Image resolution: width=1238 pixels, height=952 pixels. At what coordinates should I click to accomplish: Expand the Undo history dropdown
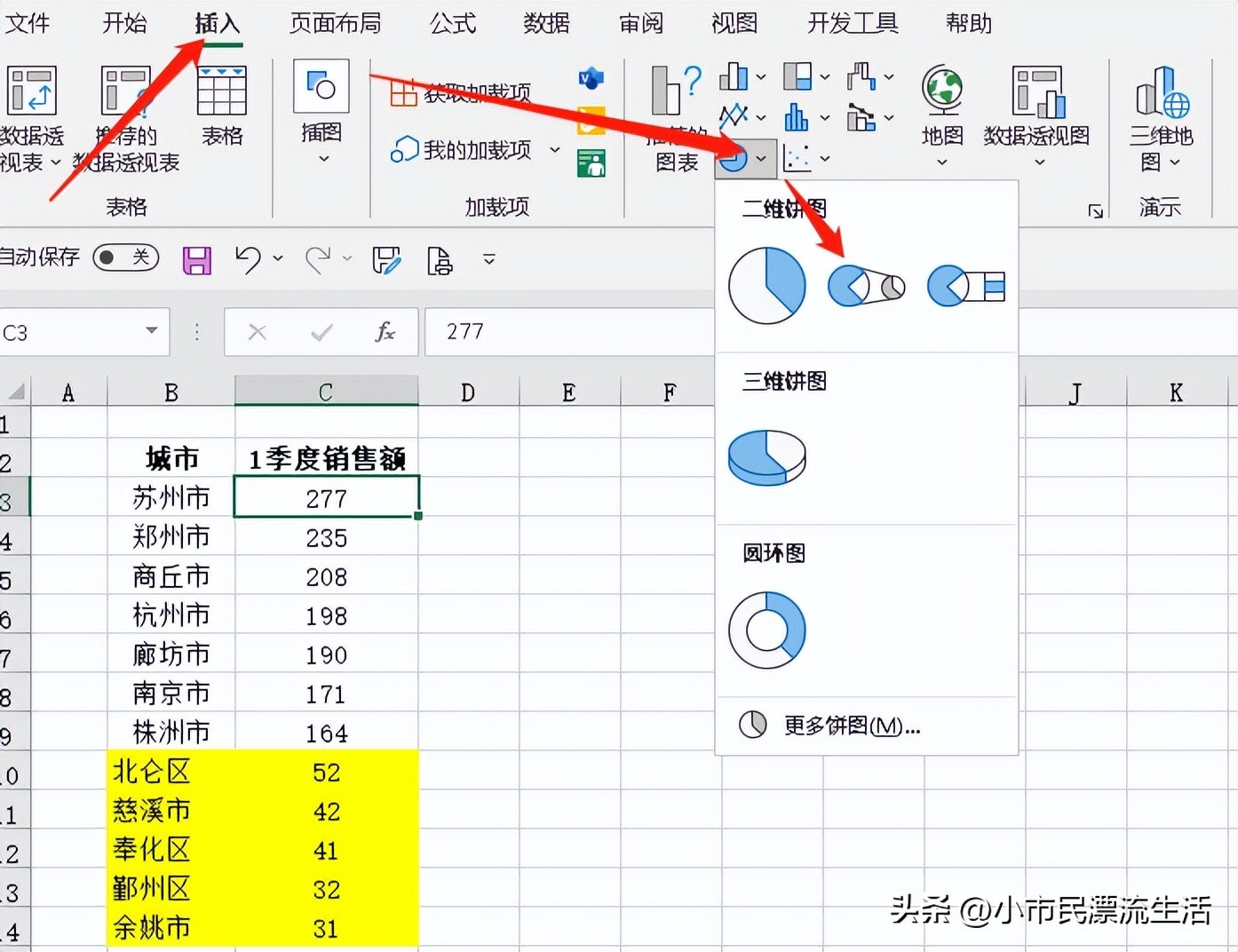278,258
